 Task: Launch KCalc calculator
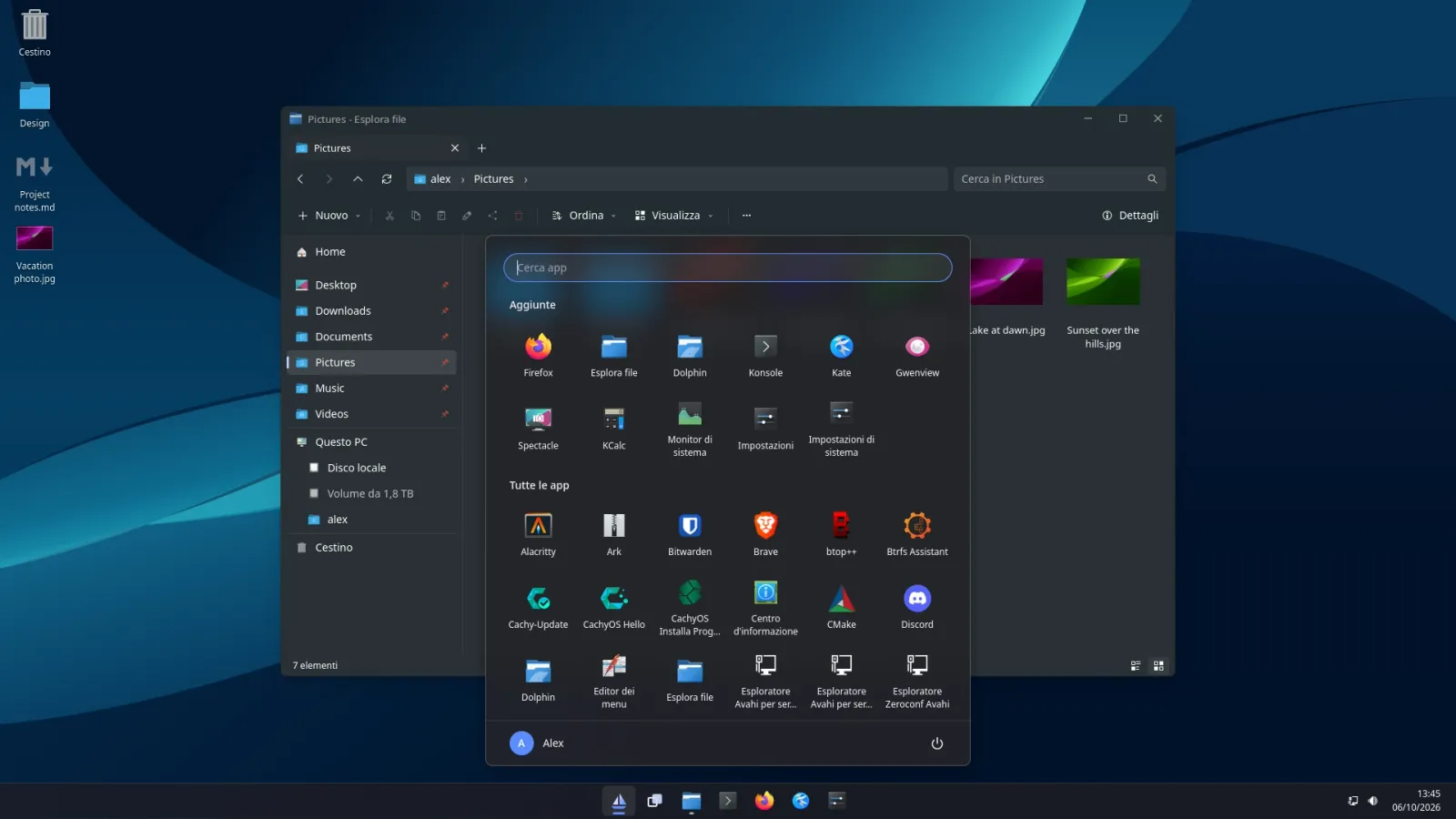[614, 428]
